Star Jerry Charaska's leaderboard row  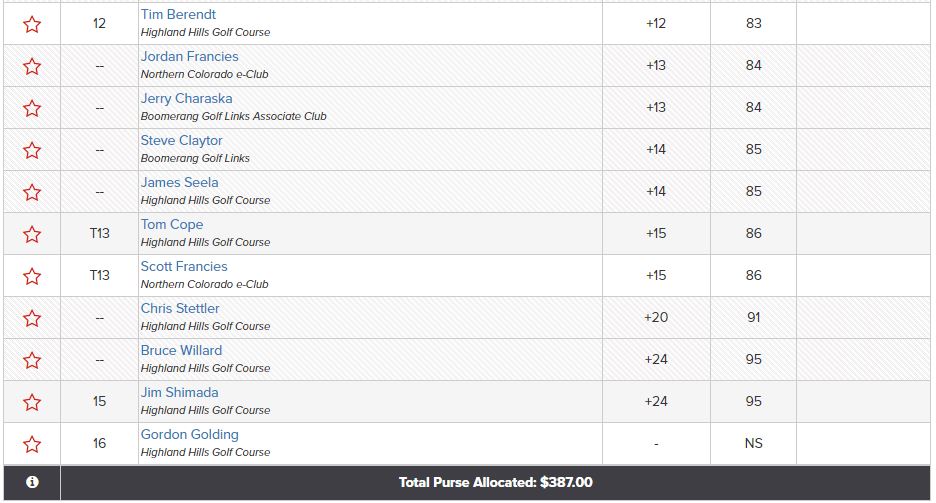tap(32, 109)
